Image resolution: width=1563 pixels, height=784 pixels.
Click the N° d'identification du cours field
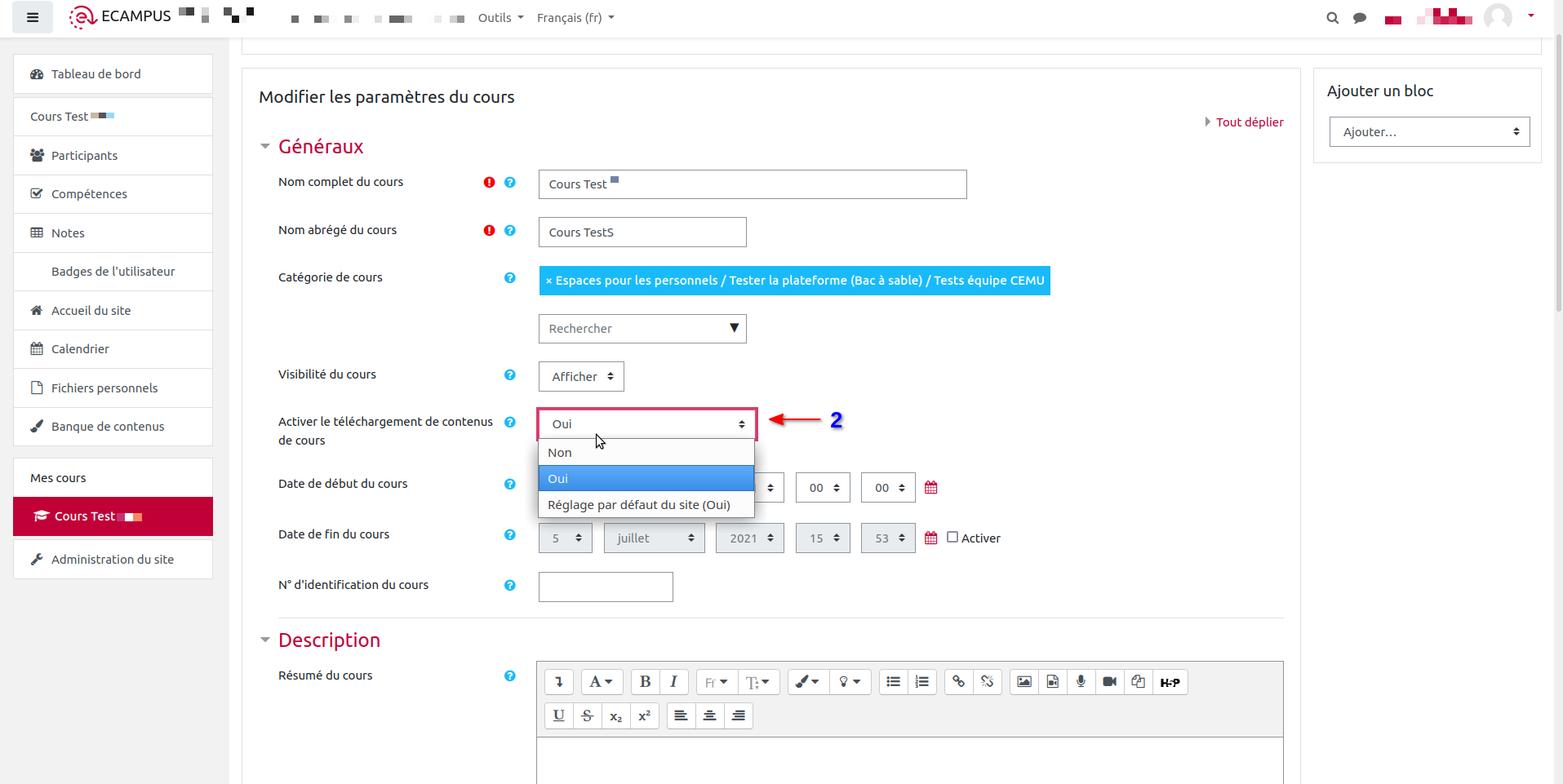coord(606,587)
